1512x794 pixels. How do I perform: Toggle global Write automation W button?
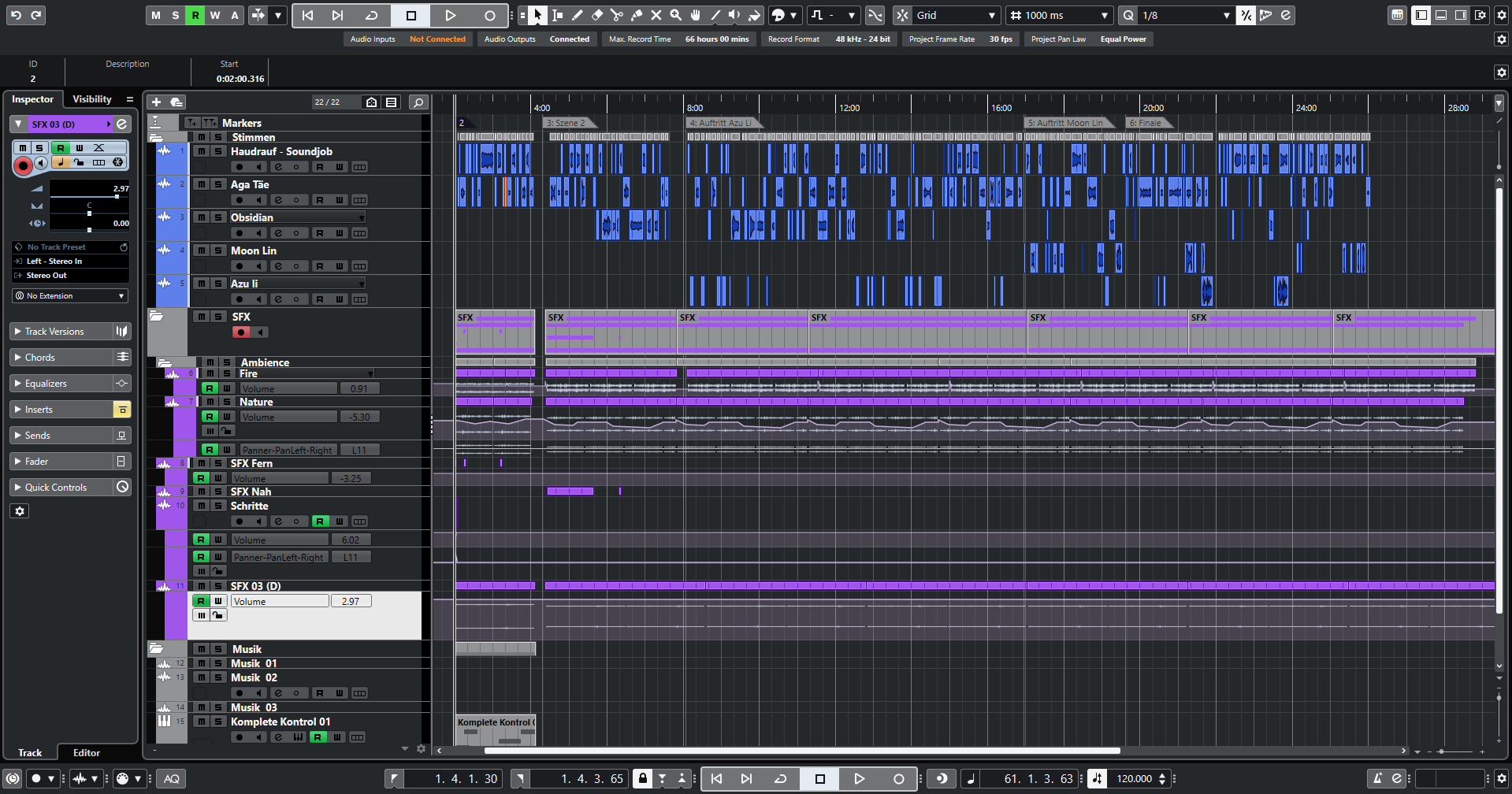(x=215, y=15)
